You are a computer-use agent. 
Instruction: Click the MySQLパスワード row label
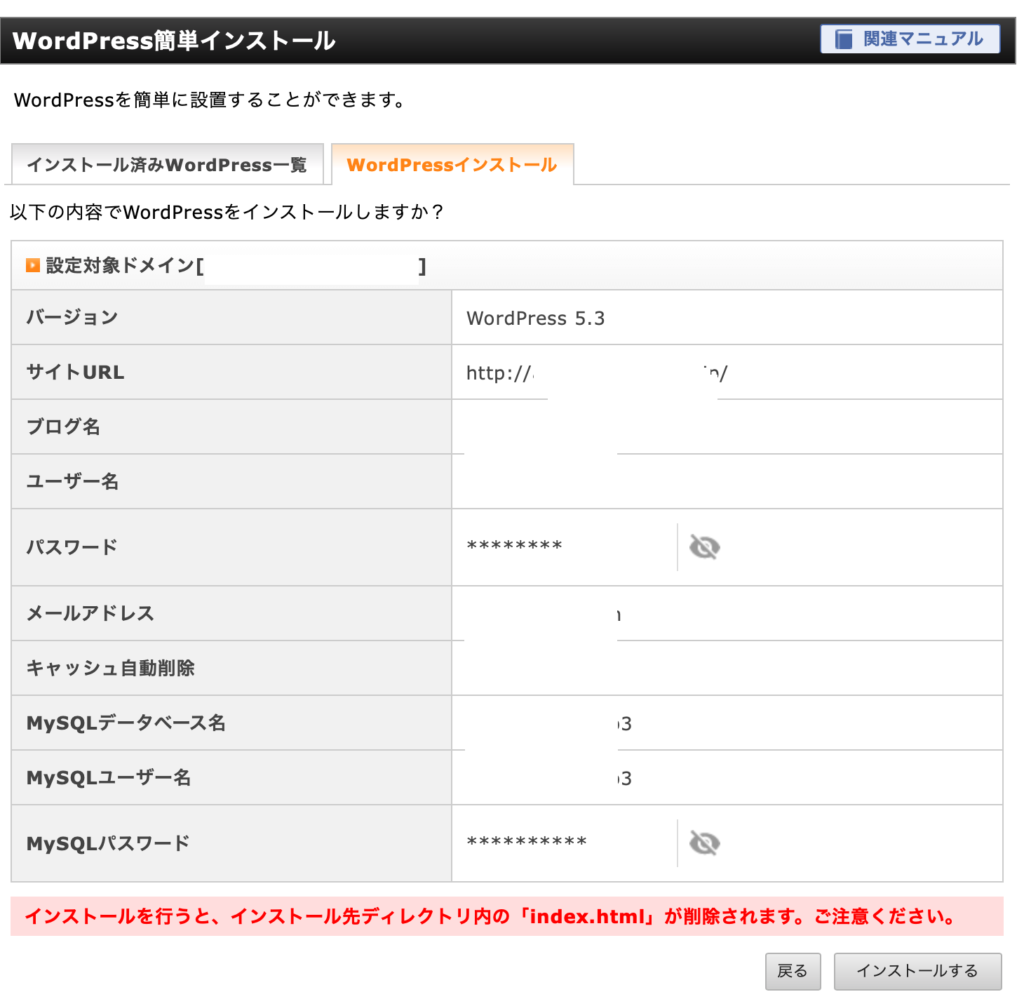tap(108, 844)
